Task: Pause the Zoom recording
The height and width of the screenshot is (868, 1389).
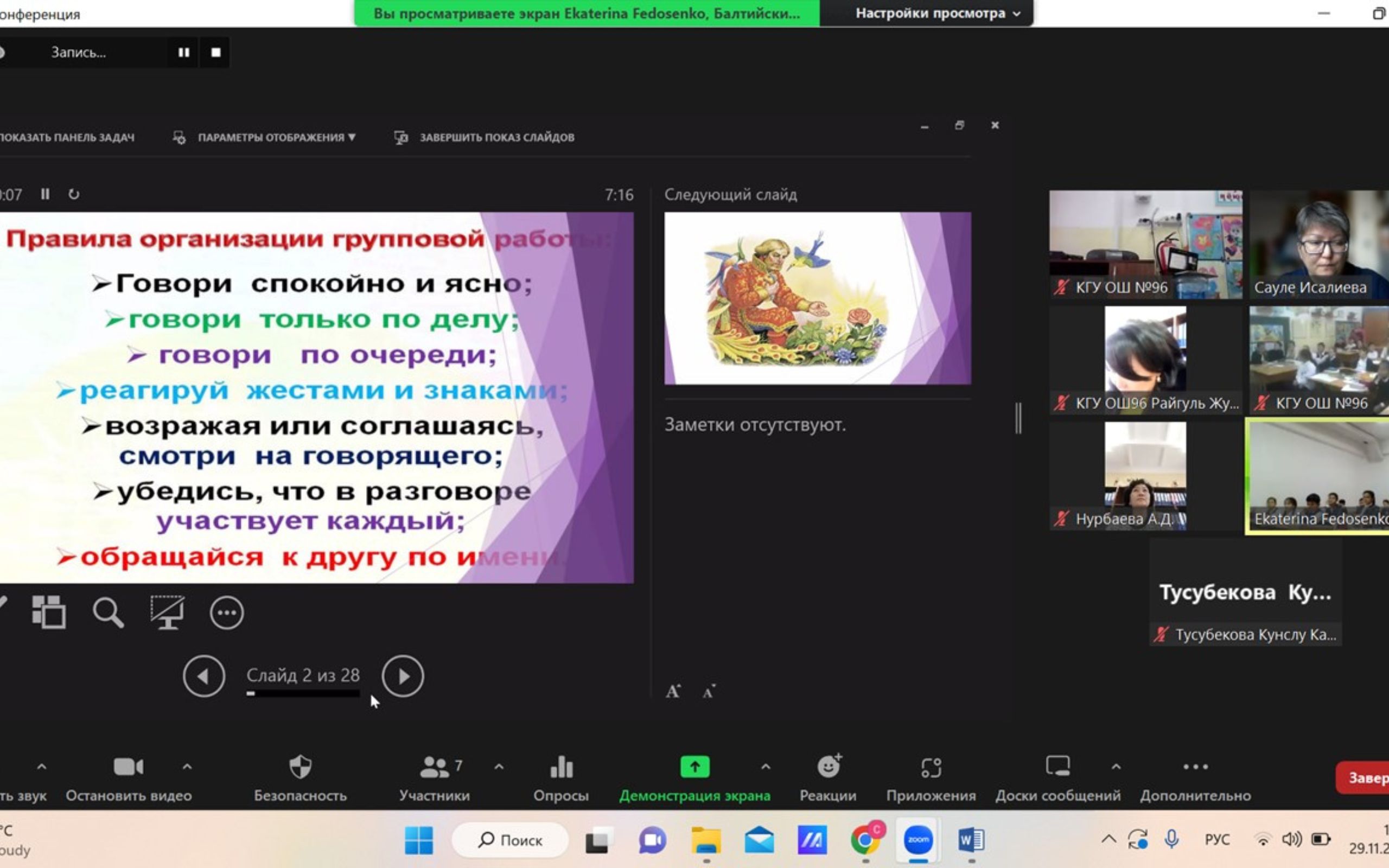Action: [x=184, y=52]
